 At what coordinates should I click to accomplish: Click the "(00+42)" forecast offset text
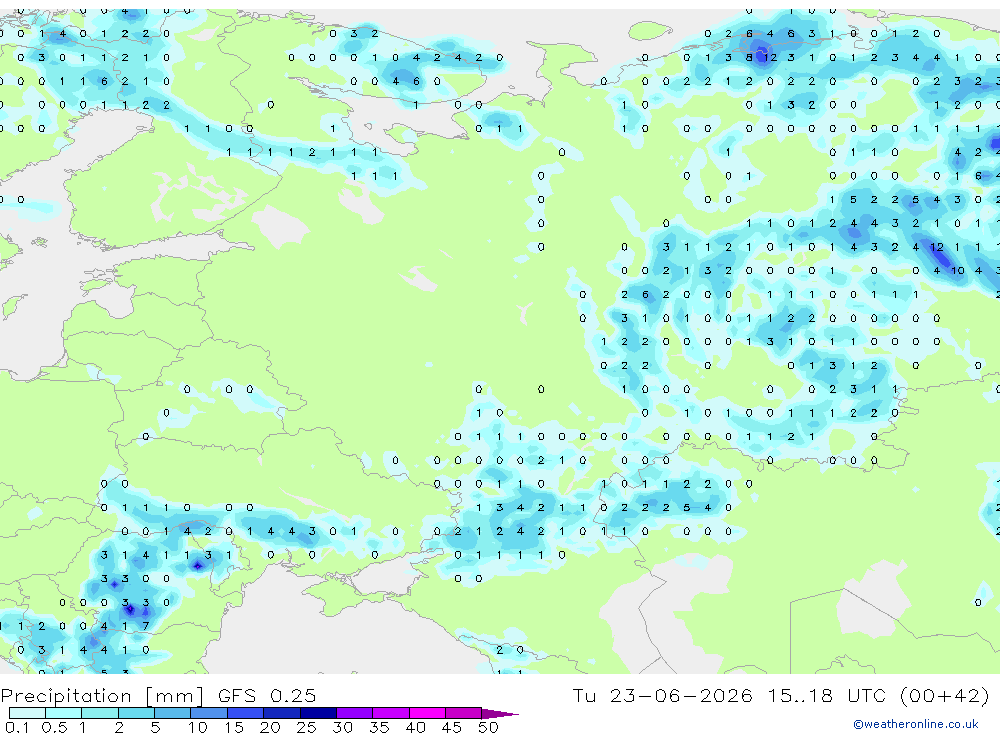point(945,695)
